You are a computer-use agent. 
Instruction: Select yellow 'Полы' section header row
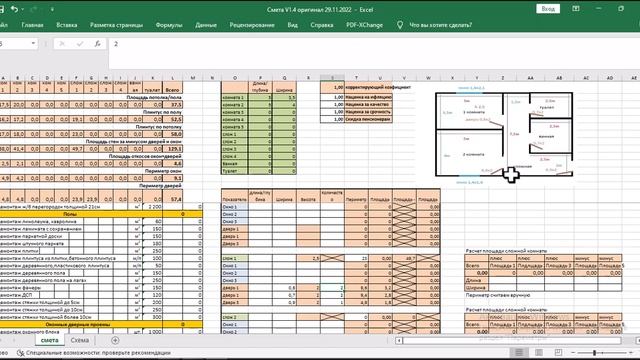101,214
